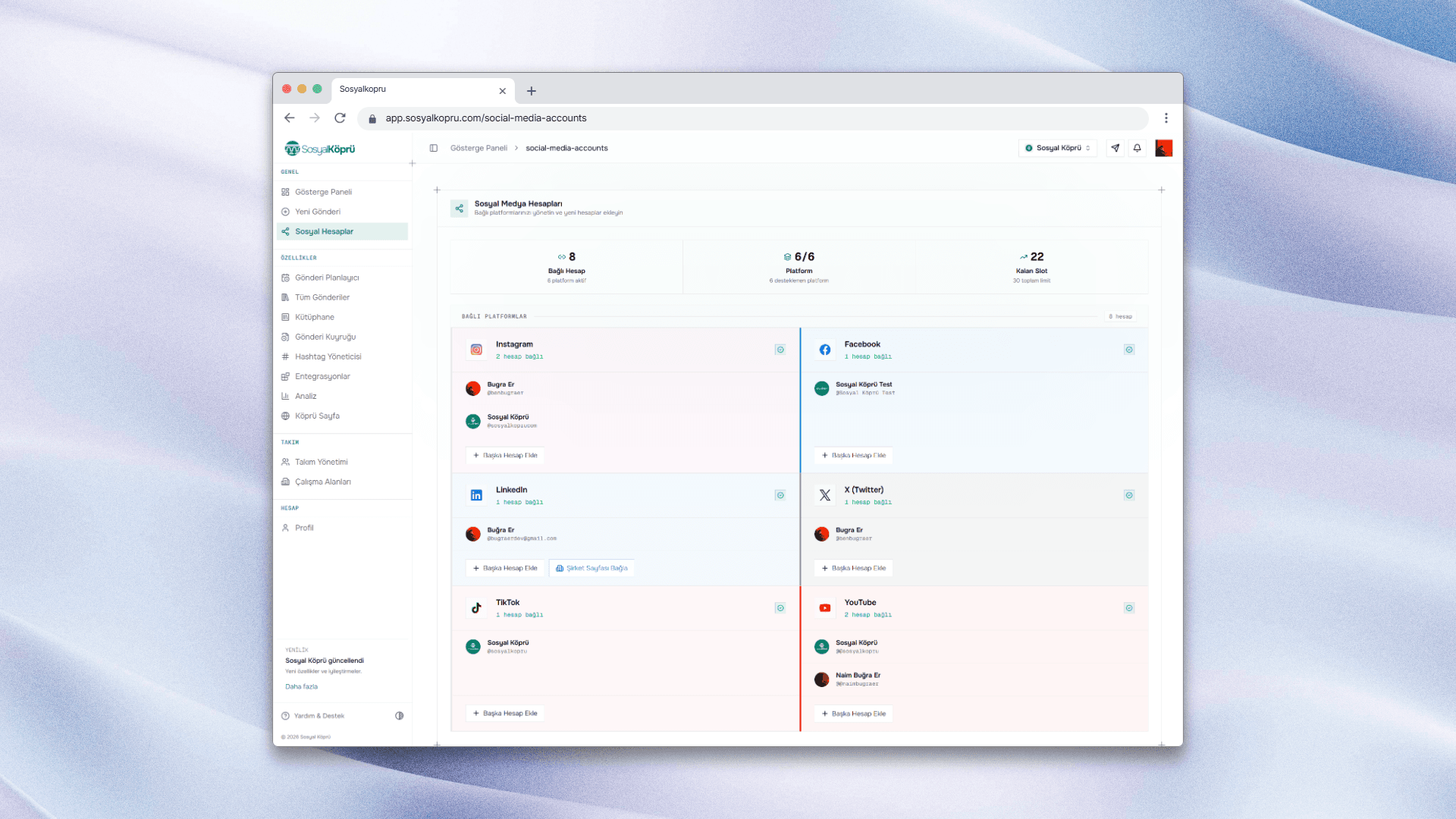1456x819 pixels.
Task: Click the Kalan Slot stat card
Action: point(1032,268)
